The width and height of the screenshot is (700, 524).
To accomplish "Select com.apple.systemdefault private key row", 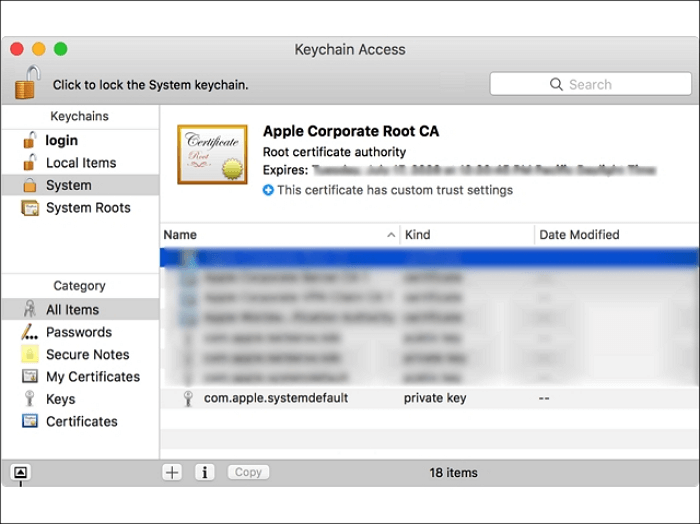I will pyautogui.click(x=429, y=398).
